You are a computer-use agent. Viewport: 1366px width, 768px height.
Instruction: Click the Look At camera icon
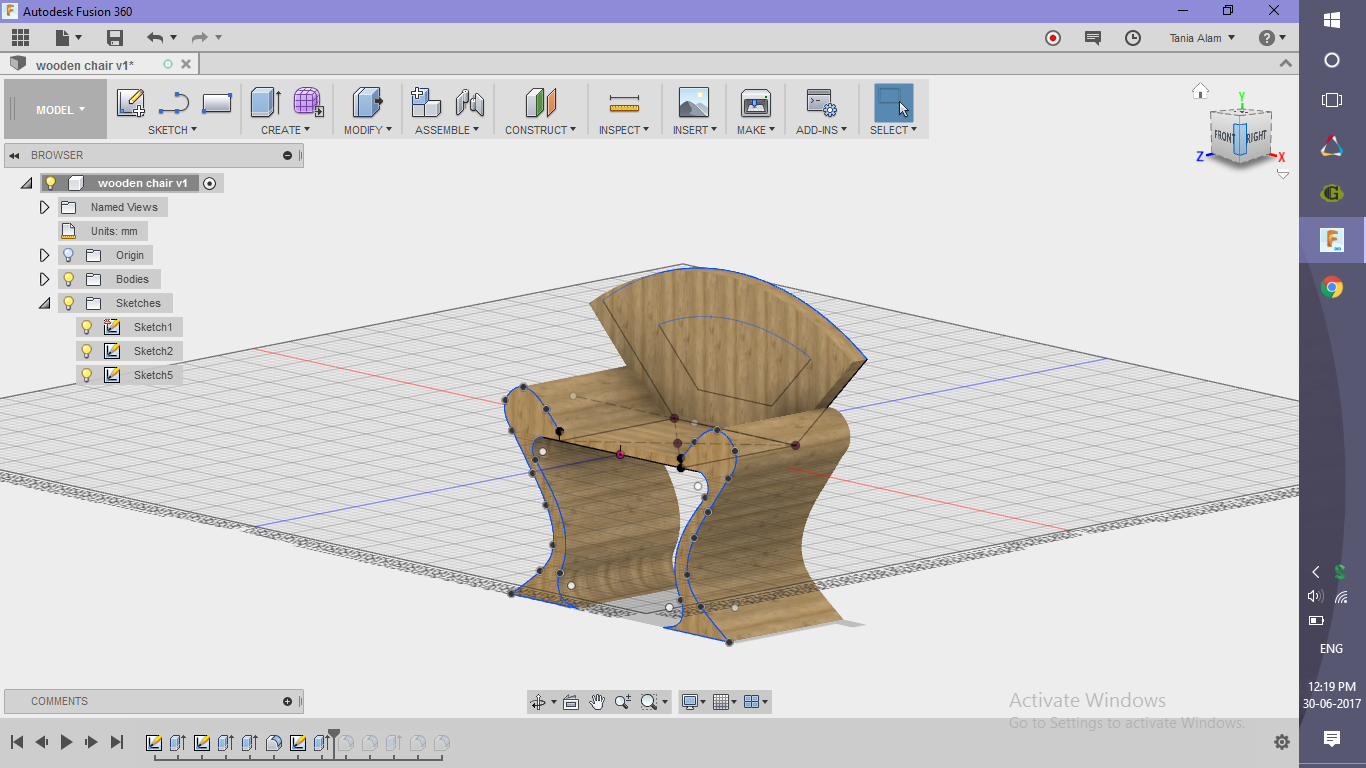[571, 702]
